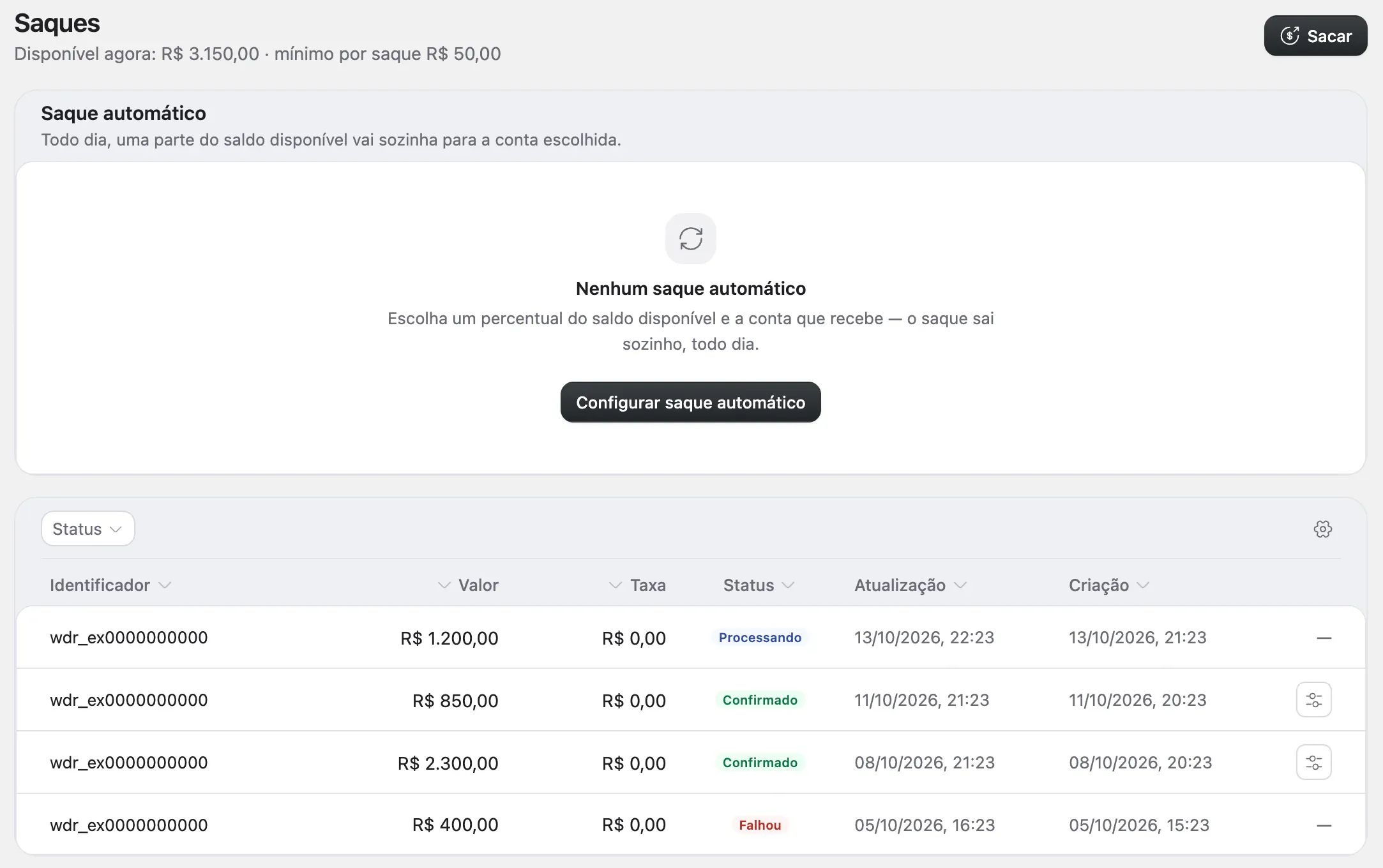Open the Status filter dropdown
The width and height of the screenshot is (1383, 868).
click(x=87, y=528)
